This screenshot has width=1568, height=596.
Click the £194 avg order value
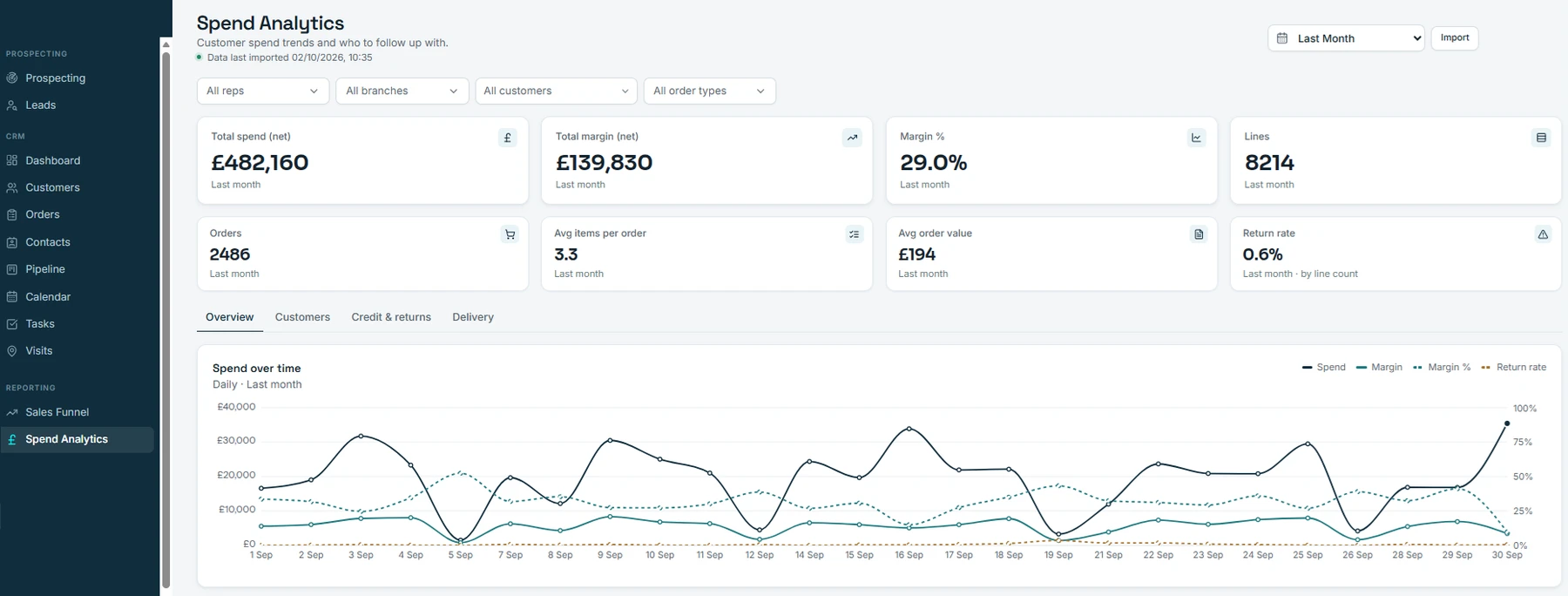(x=916, y=254)
